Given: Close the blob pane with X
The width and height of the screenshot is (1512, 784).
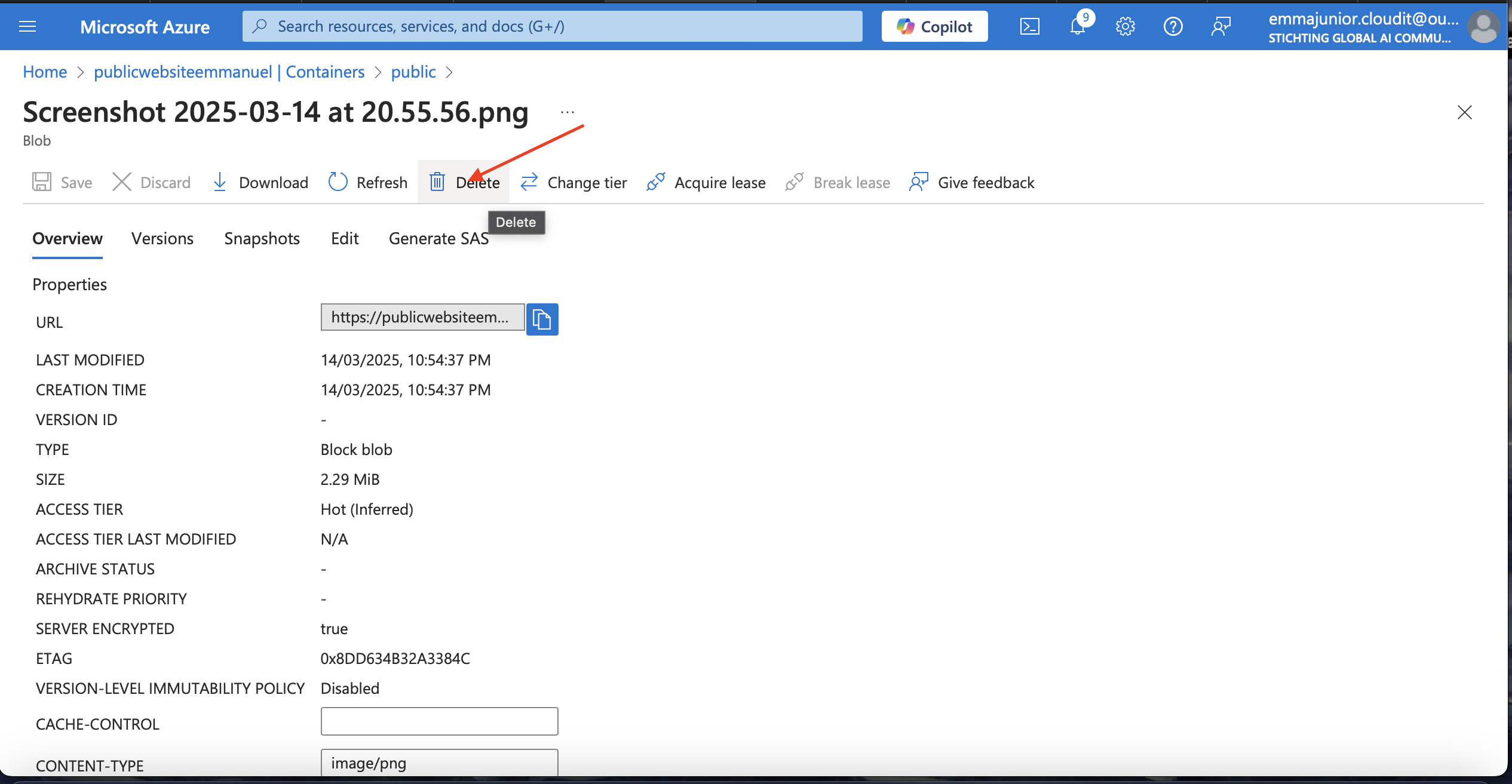Looking at the screenshot, I should pos(1464,112).
